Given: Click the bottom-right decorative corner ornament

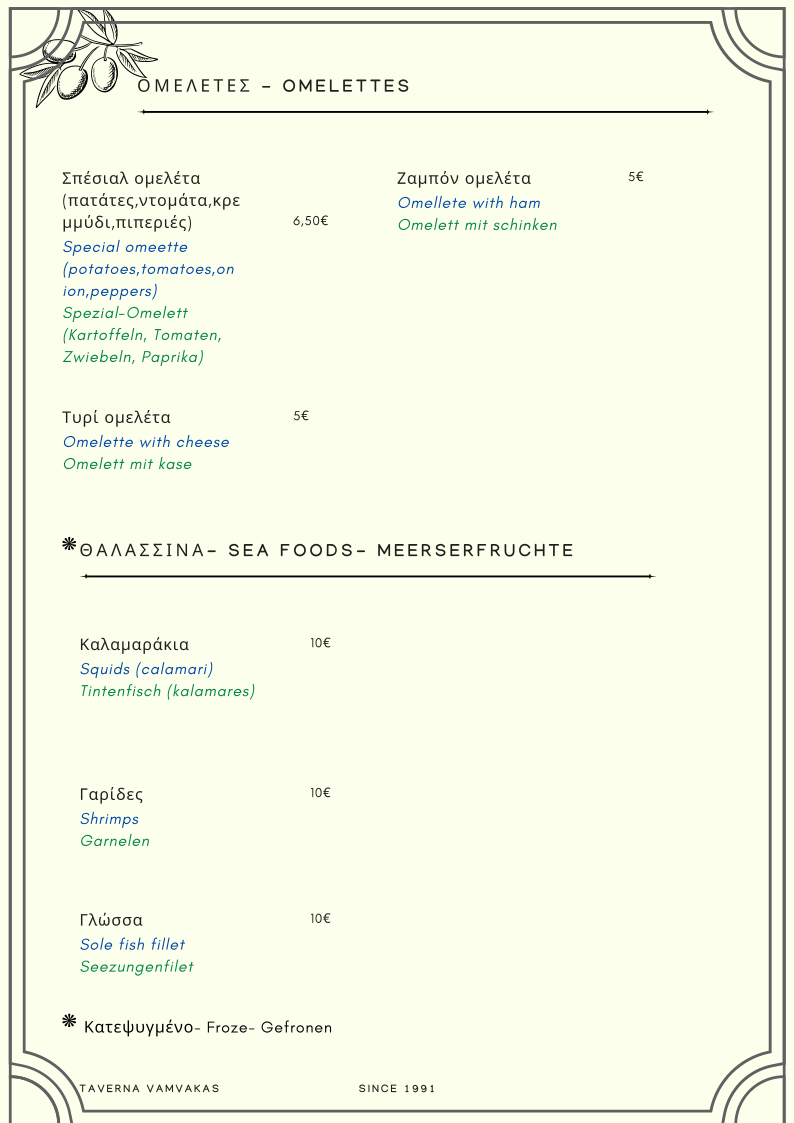Looking at the screenshot, I should [x=751, y=1086].
